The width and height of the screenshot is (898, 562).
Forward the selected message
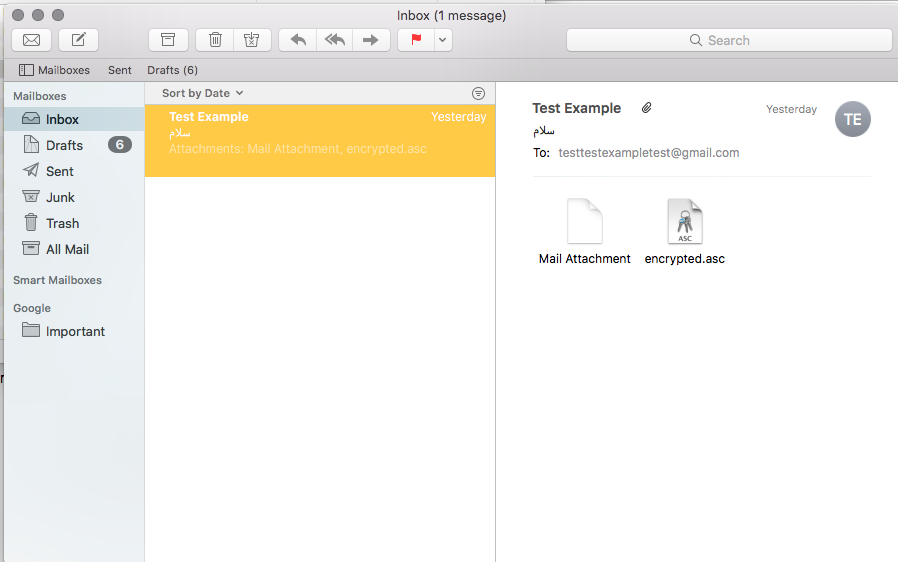(370, 40)
